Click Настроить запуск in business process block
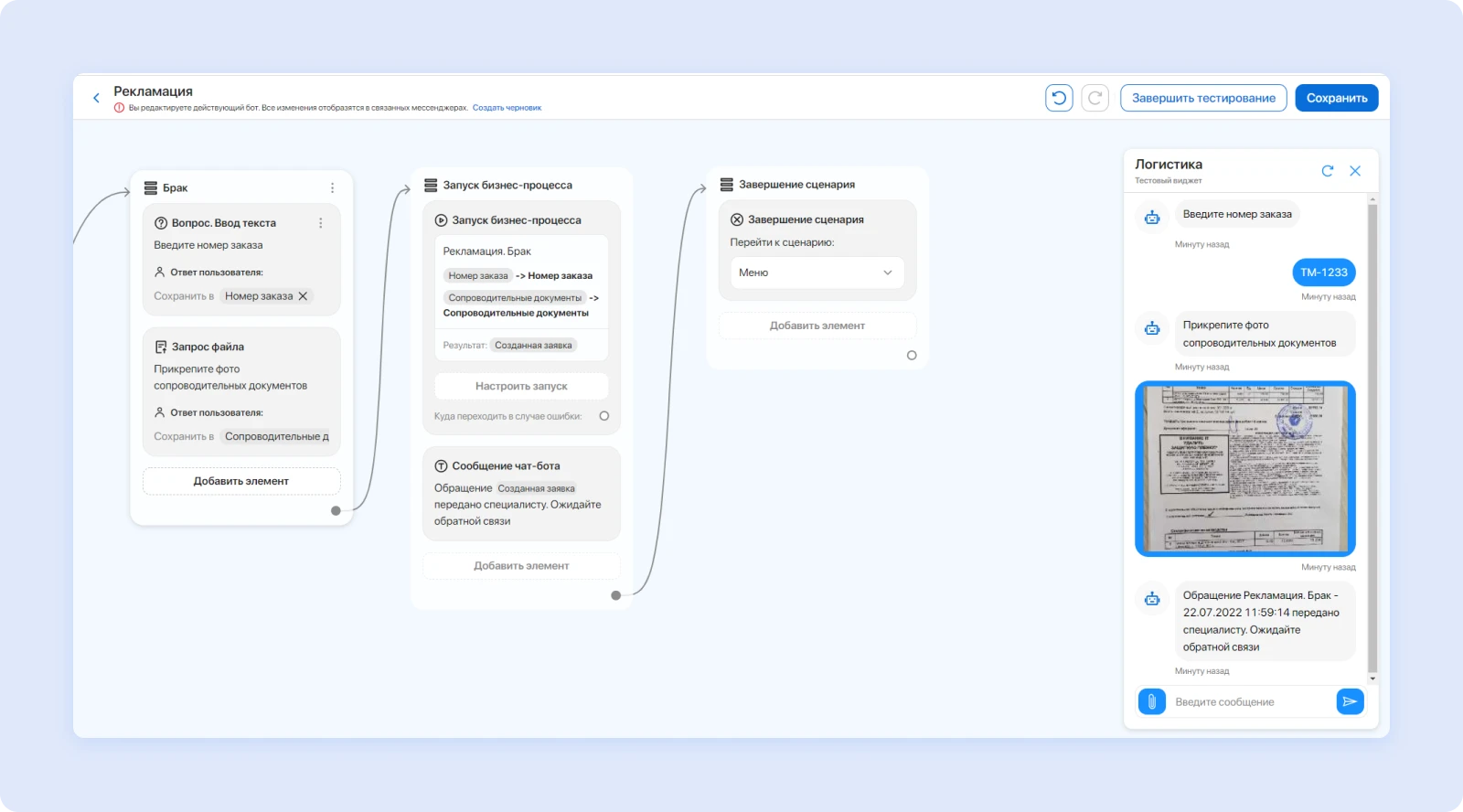This screenshot has width=1463, height=812. pos(521,386)
